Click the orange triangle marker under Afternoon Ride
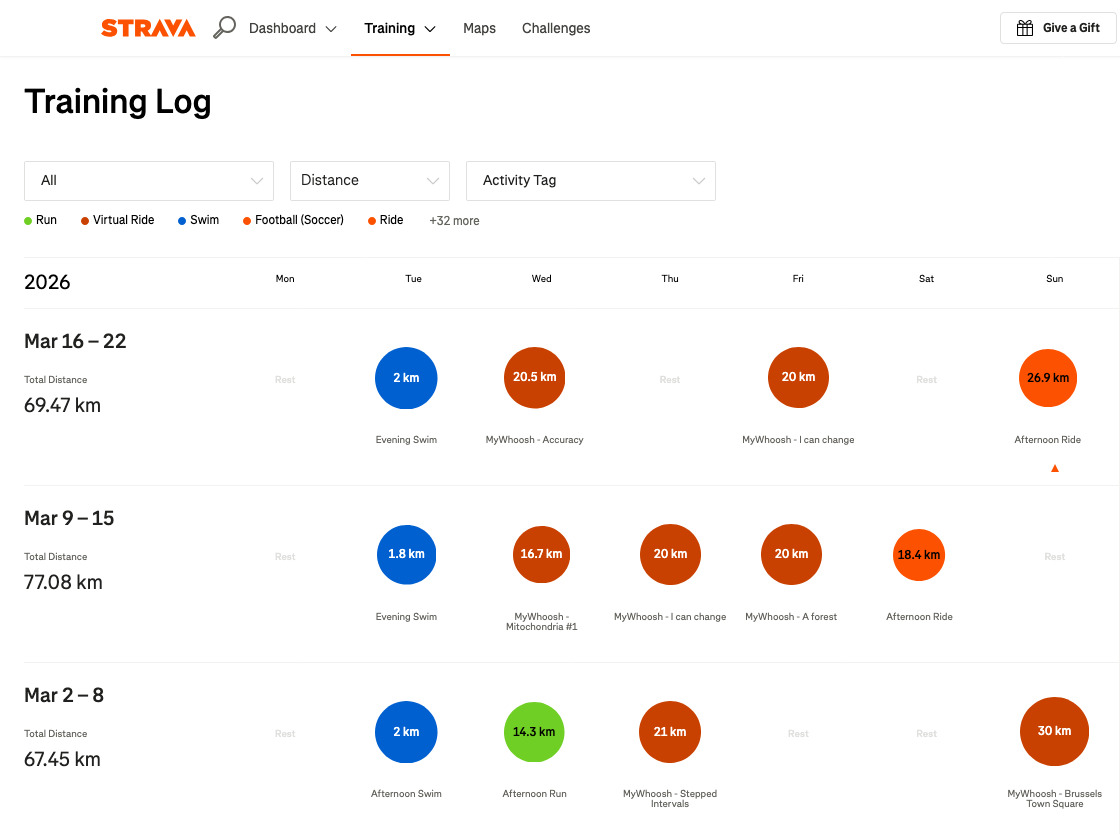 (1054, 468)
